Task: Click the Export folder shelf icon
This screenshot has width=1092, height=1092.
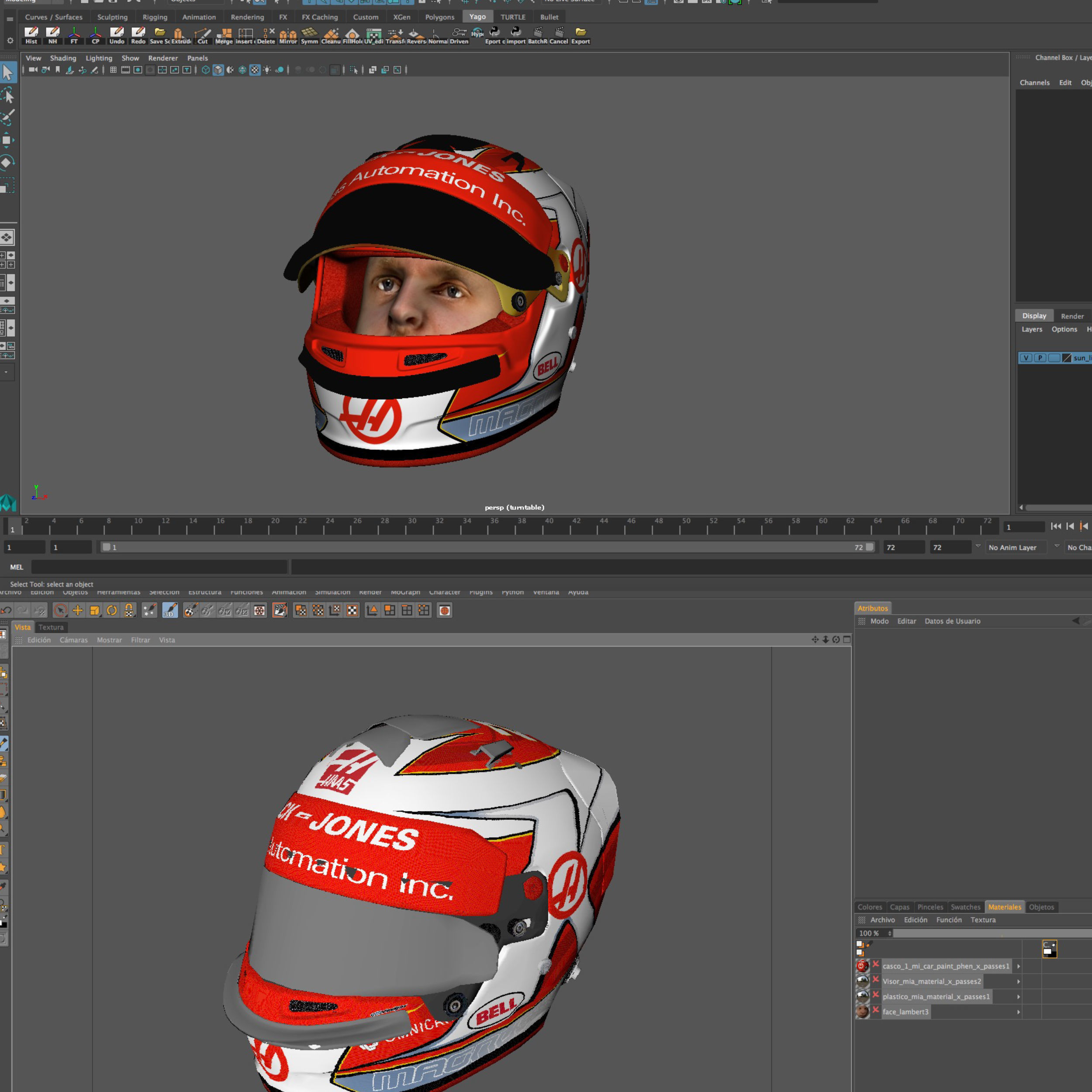Action: 580,35
